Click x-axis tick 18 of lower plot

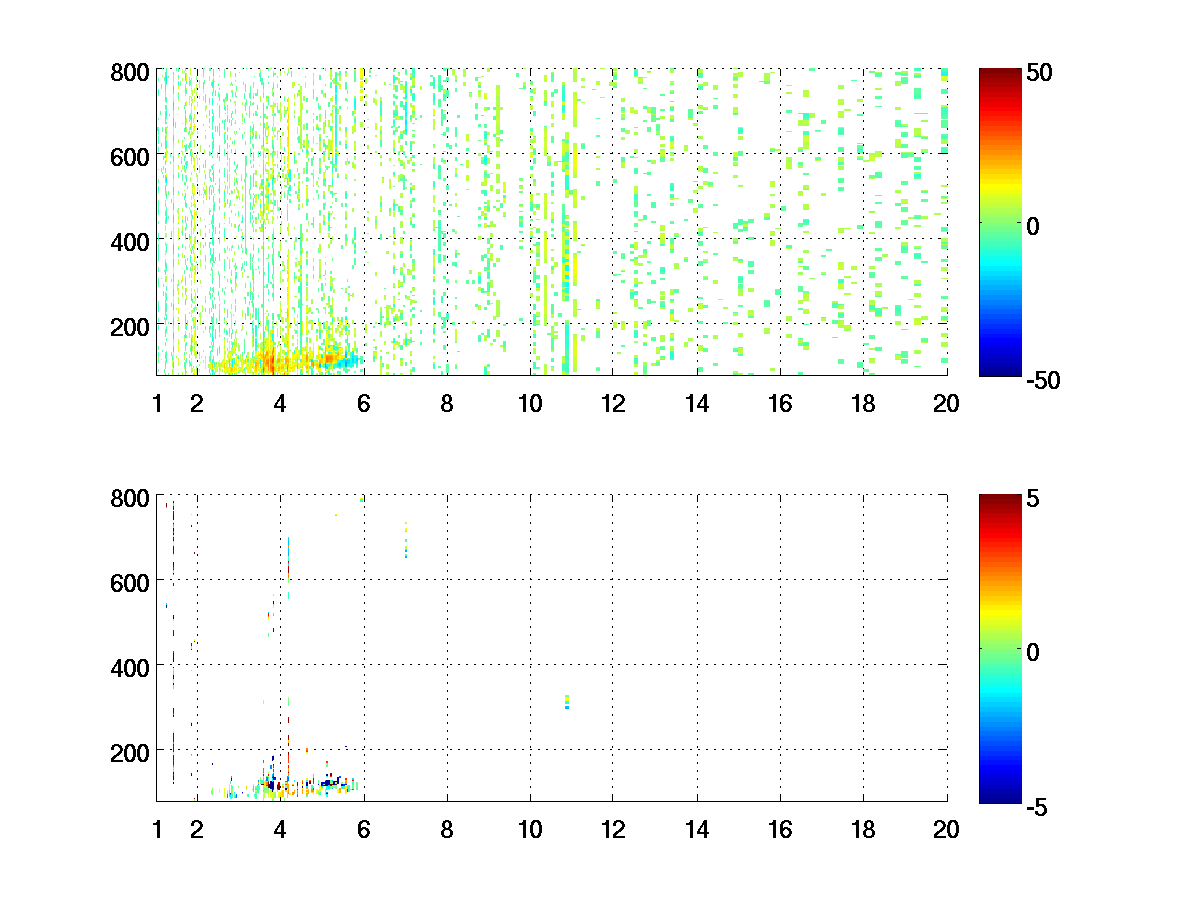(x=863, y=829)
